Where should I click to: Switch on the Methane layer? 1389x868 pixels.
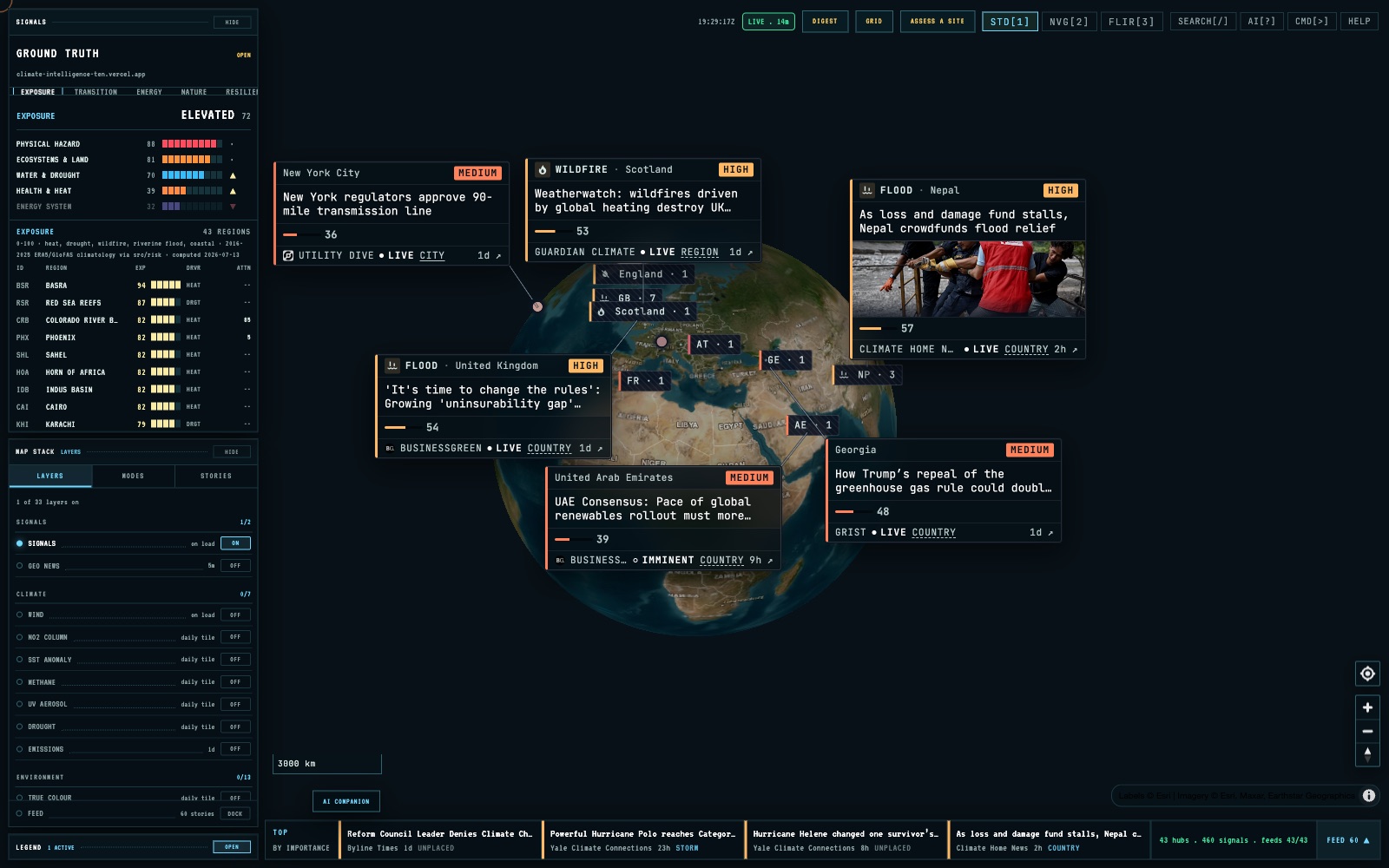(x=235, y=682)
